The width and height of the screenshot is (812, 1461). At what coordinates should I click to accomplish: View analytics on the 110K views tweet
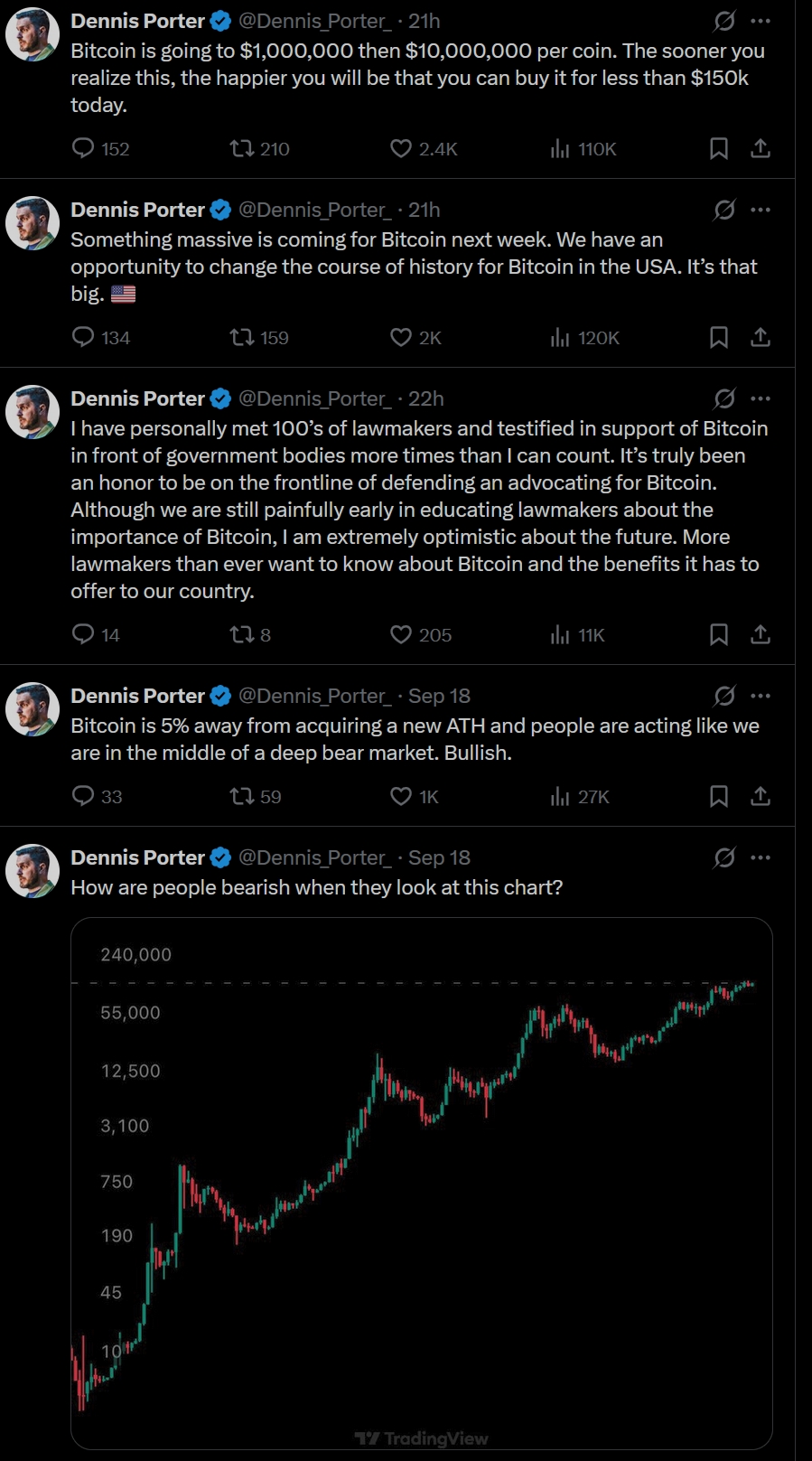561,148
